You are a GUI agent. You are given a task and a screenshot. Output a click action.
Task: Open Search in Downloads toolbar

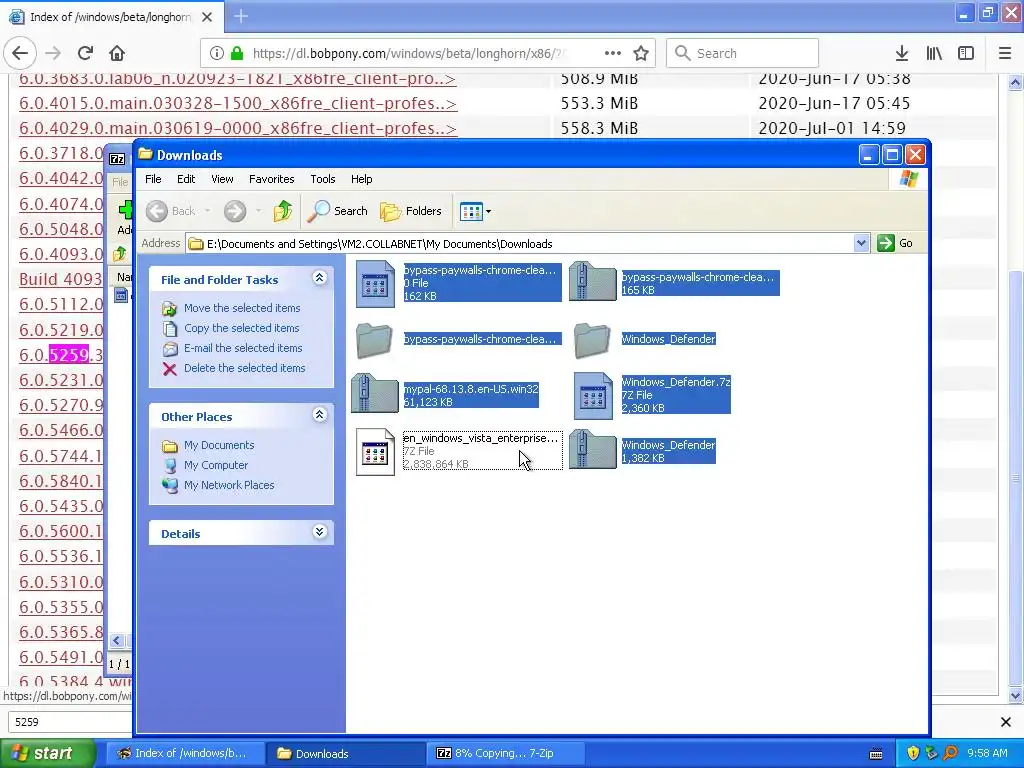pyautogui.click(x=337, y=211)
